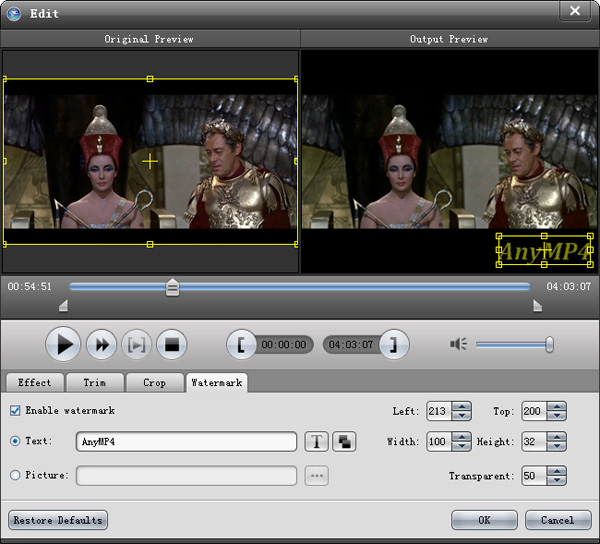
Task: Click the crop frame top middle handle
Action: [150, 79]
